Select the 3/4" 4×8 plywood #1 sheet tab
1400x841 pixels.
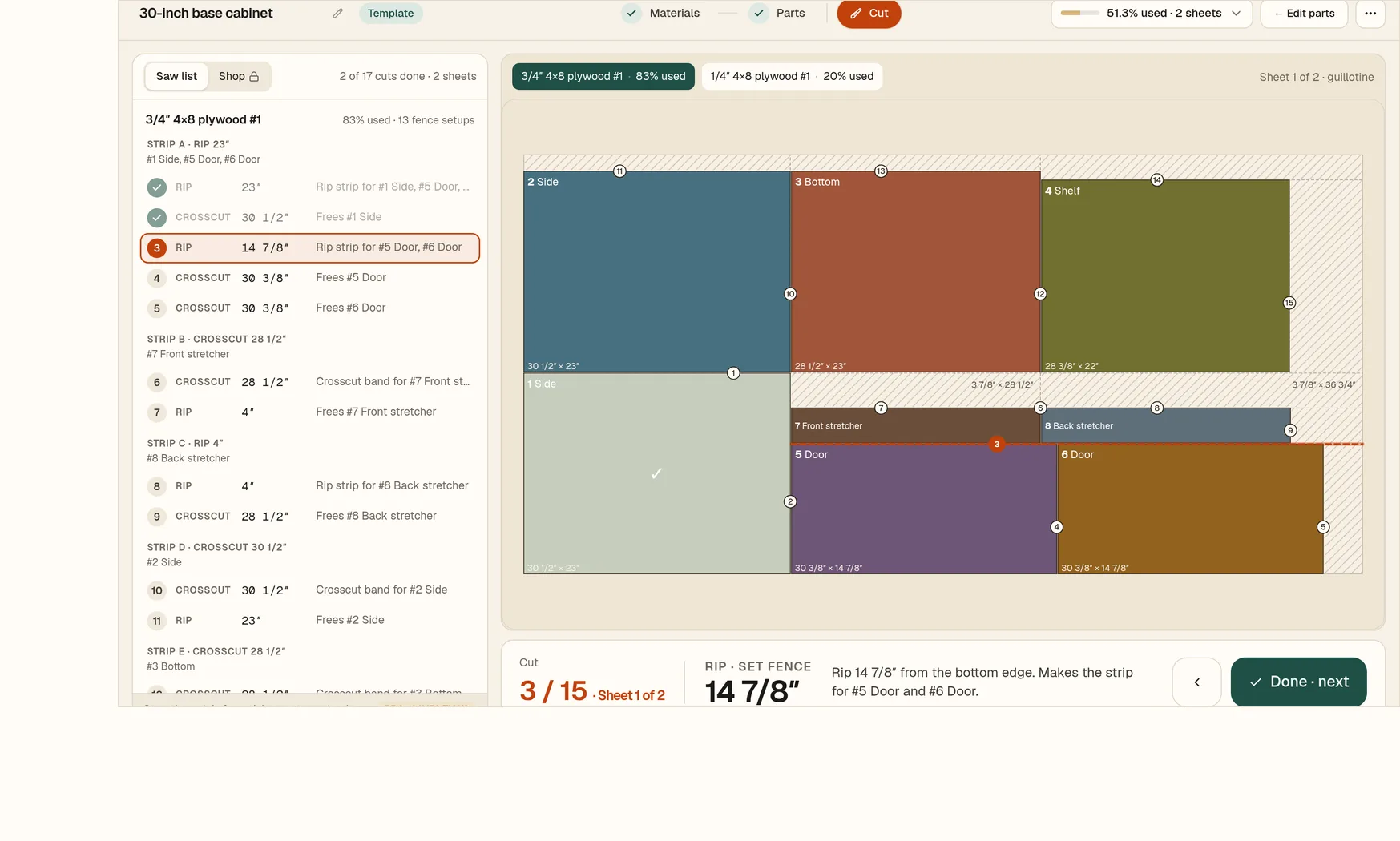click(603, 77)
